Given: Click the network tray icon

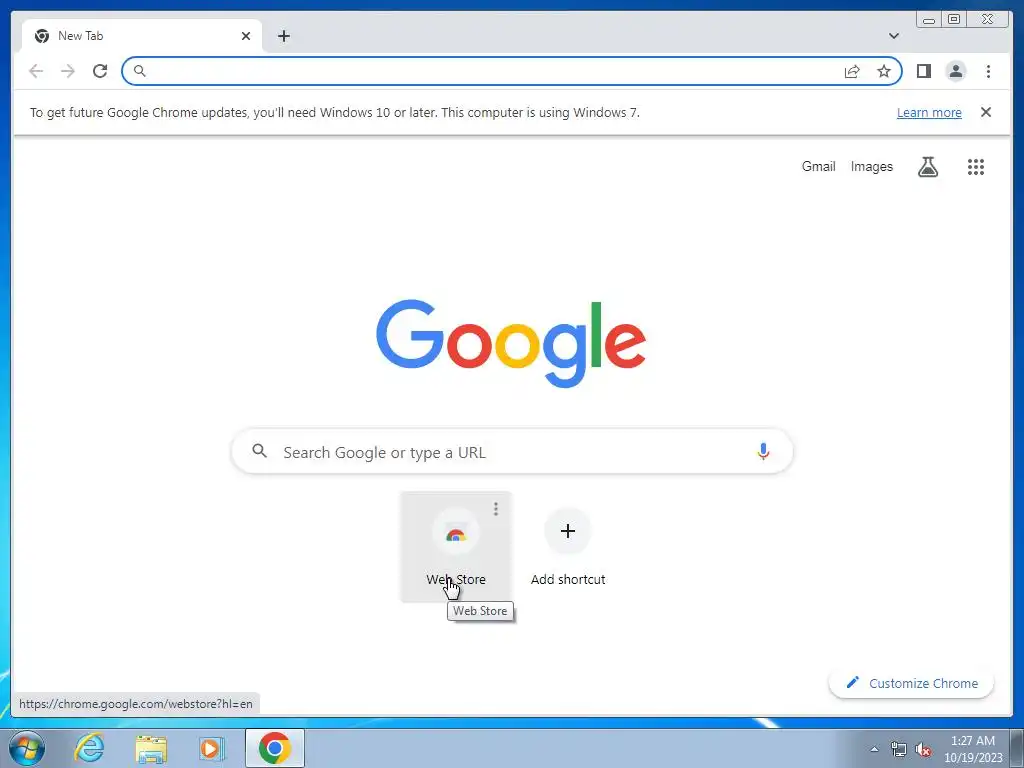Looking at the screenshot, I should (x=899, y=750).
